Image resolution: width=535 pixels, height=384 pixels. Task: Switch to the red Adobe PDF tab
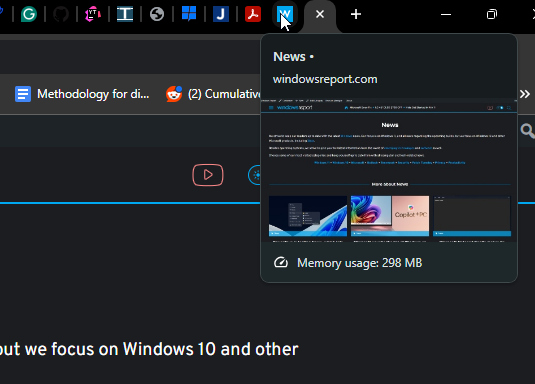253,14
